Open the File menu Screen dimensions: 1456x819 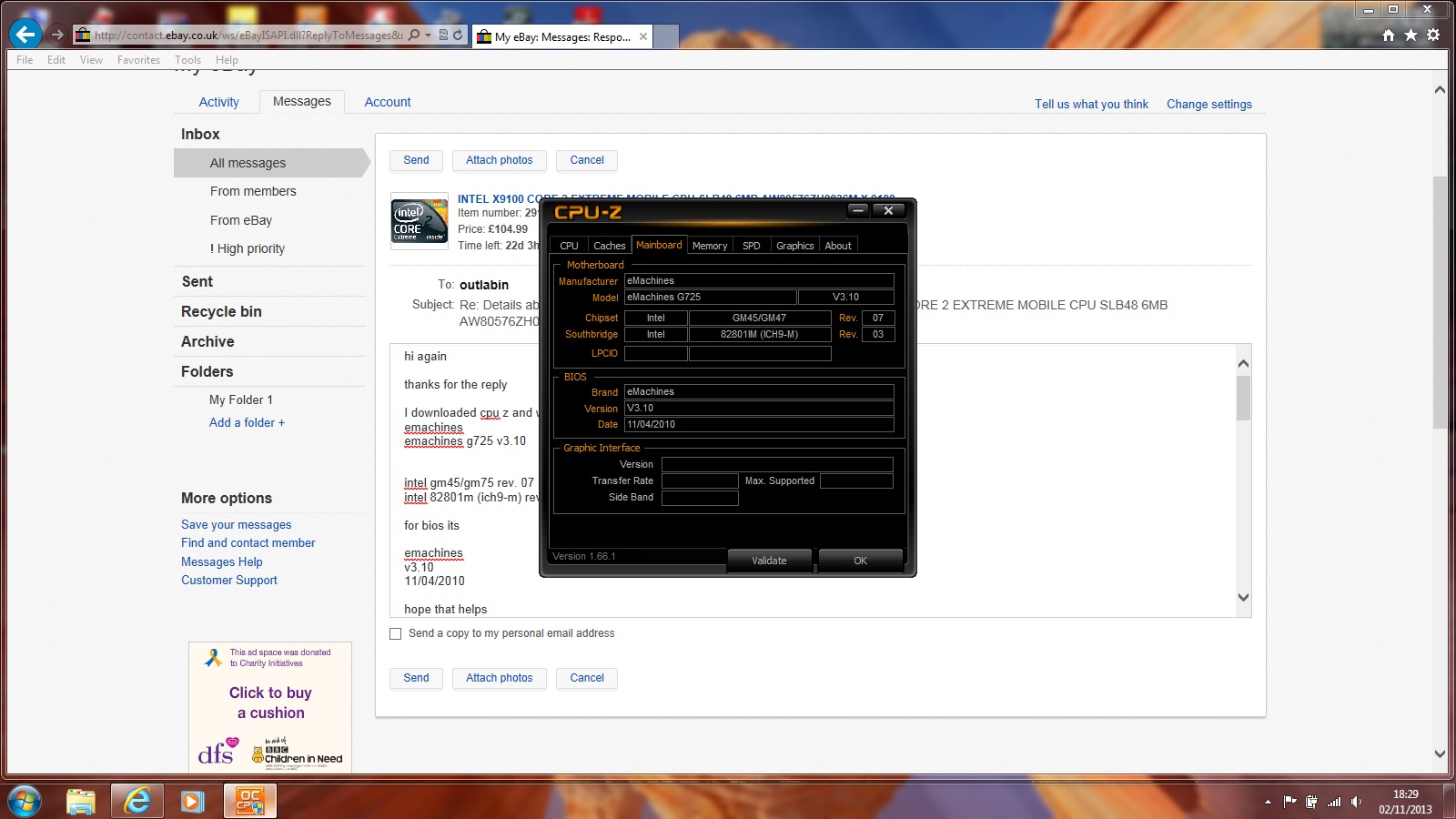[x=25, y=60]
